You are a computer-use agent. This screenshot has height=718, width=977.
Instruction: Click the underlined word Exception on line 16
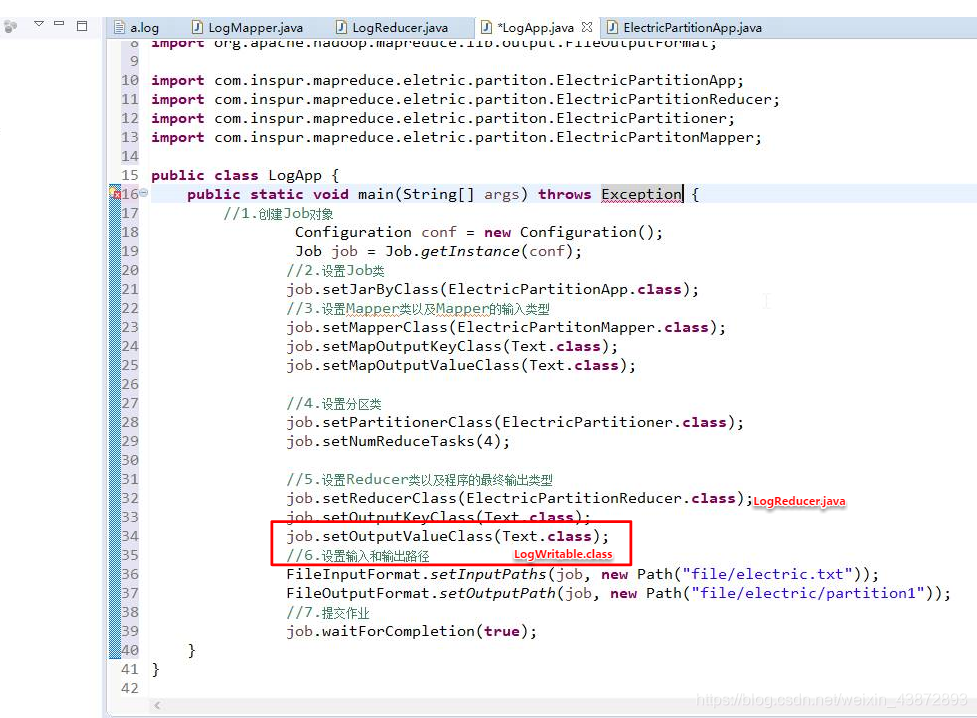(x=642, y=194)
